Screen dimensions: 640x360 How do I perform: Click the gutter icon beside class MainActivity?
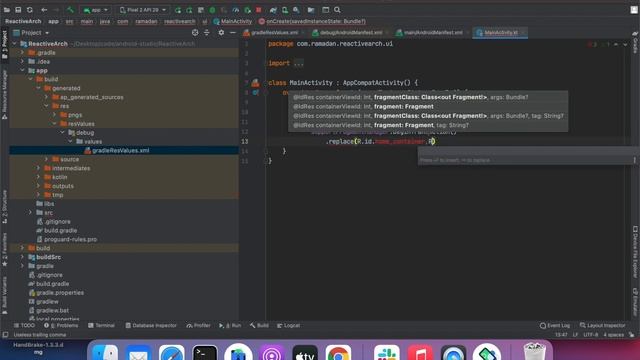[x=256, y=83]
